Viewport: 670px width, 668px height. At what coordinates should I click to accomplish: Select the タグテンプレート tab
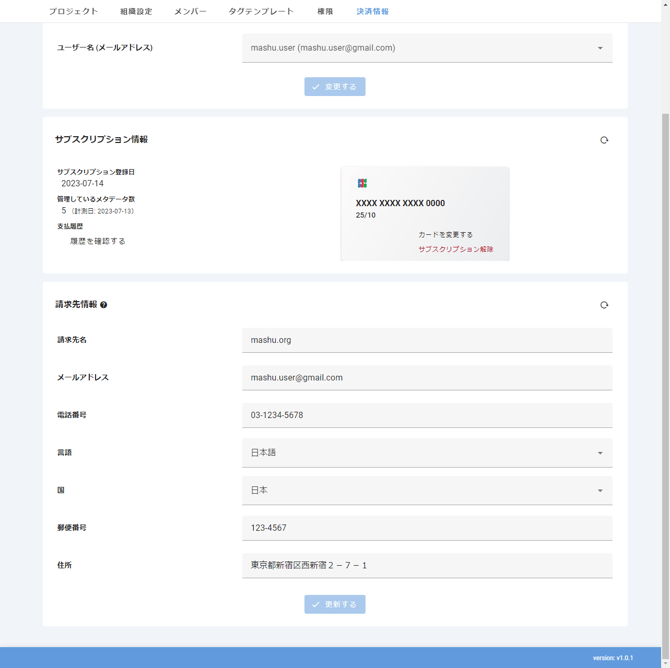(261, 11)
